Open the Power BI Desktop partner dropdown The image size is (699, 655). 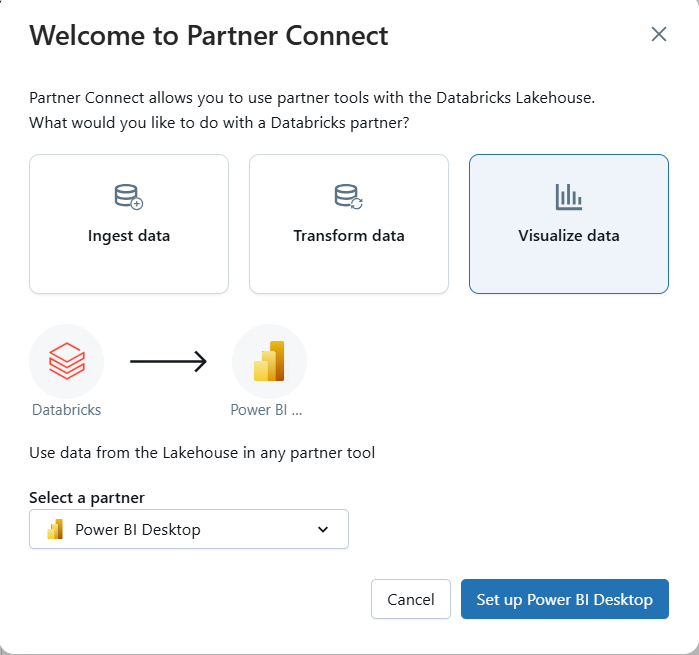(x=189, y=530)
